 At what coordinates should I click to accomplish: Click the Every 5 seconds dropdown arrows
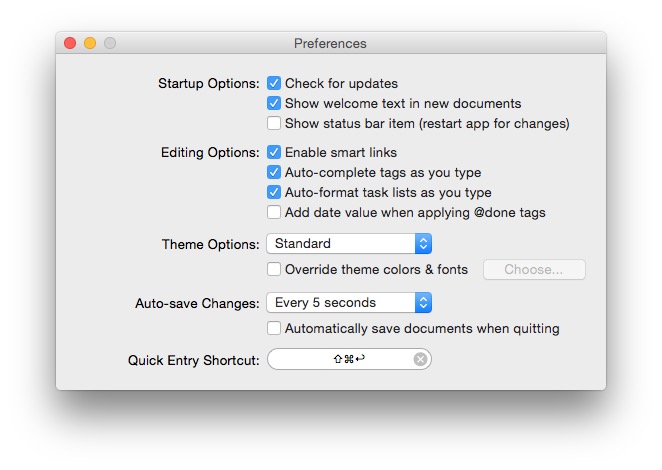(423, 303)
